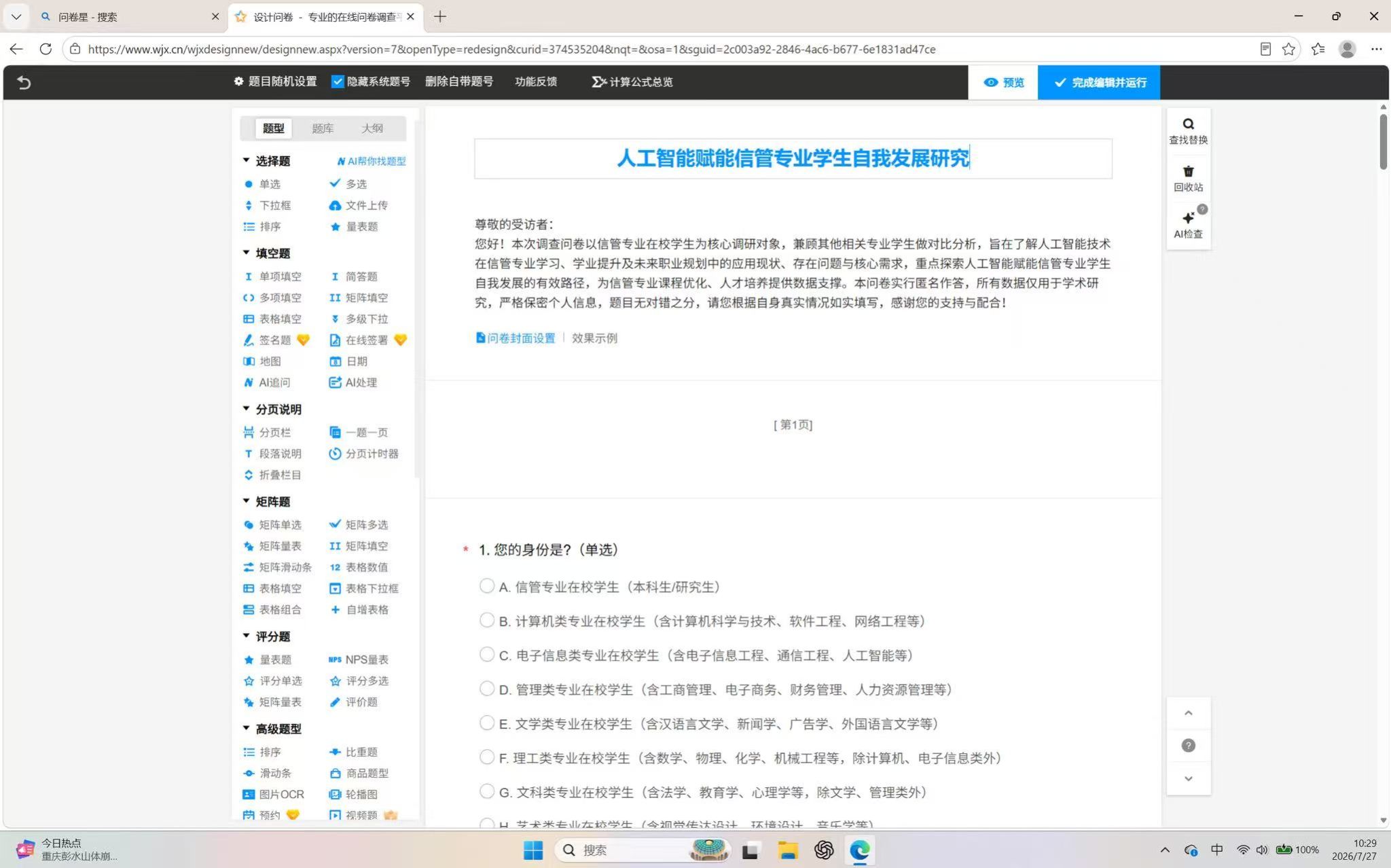Open 查找替换 find and replace
Viewport: 1391px width, 868px height.
click(x=1188, y=131)
